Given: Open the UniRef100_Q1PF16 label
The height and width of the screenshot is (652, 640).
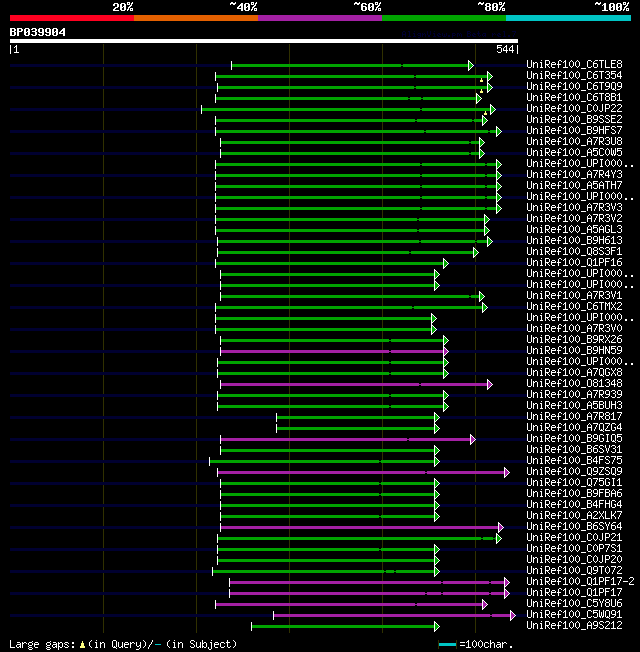Looking at the screenshot, I should click(574, 262).
